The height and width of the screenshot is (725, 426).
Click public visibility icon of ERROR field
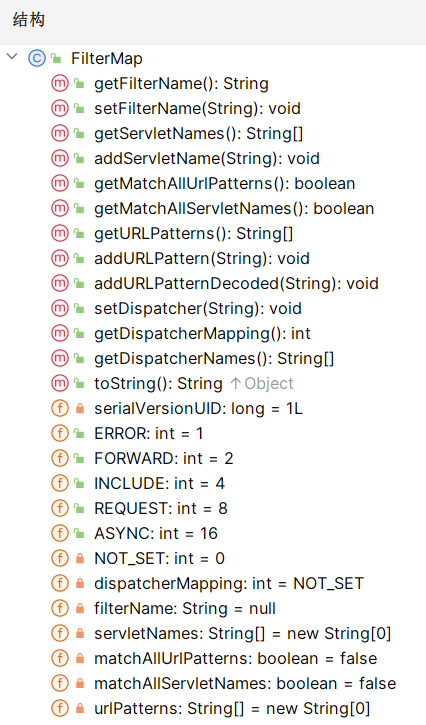(80, 434)
